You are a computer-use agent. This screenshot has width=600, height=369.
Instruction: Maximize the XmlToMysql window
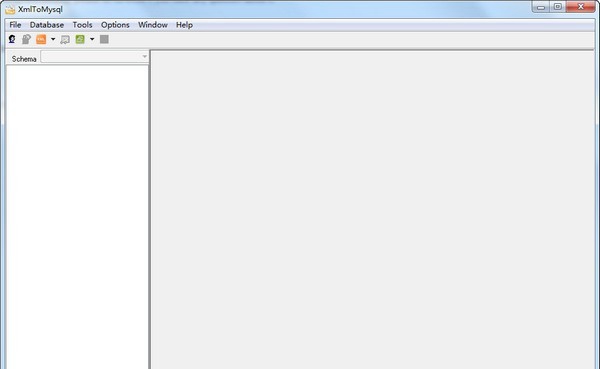coord(558,7)
